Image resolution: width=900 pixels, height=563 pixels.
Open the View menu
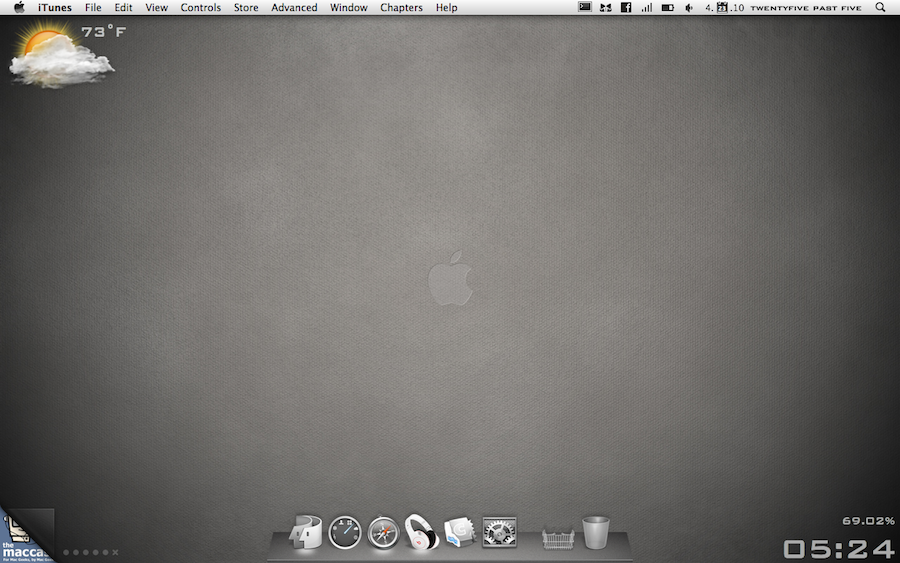coord(156,7)
